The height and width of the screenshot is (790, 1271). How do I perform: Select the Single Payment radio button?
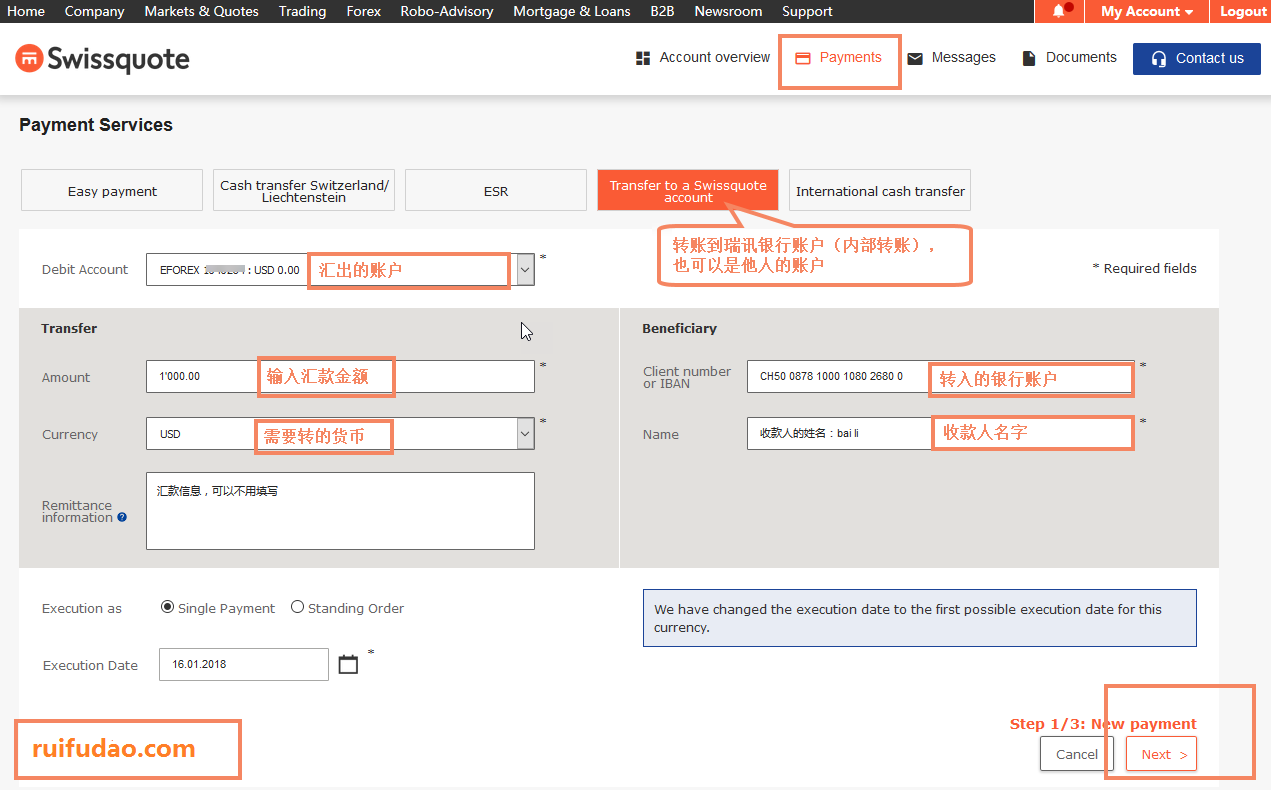coord(167,607)
